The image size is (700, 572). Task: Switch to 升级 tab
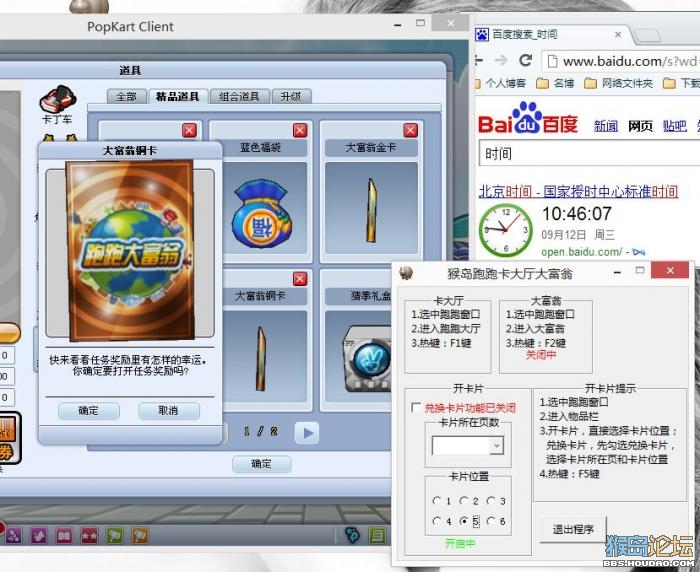pos(291,96)
